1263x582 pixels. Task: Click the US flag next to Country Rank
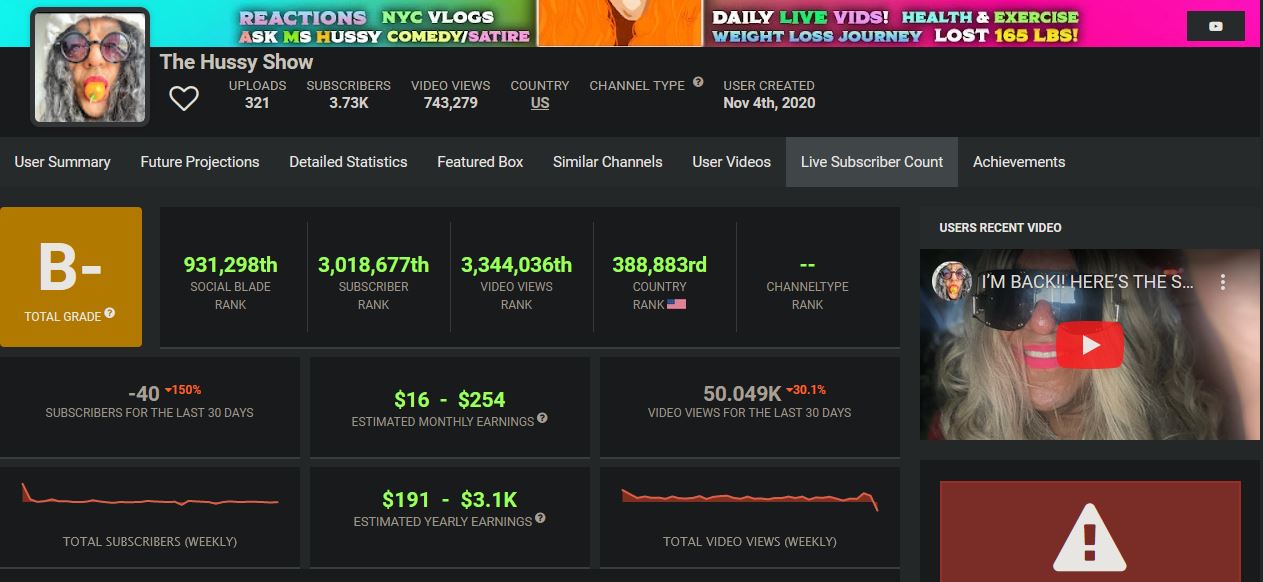click(x=676, y=304)
